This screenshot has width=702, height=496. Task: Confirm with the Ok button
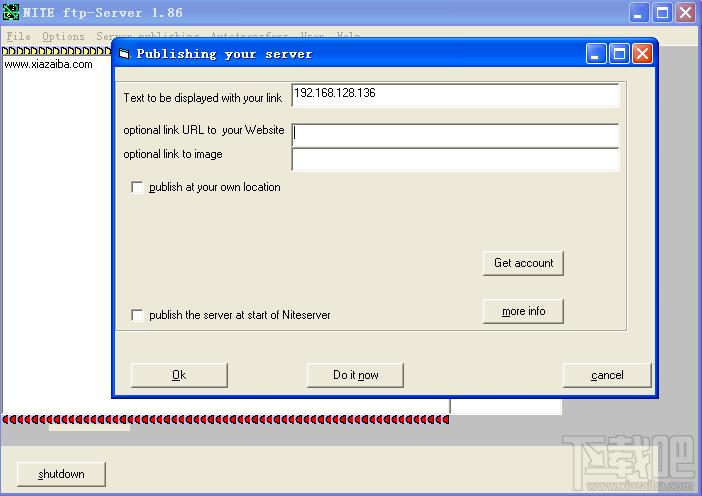pyautogui.click(x=179, y=375)
